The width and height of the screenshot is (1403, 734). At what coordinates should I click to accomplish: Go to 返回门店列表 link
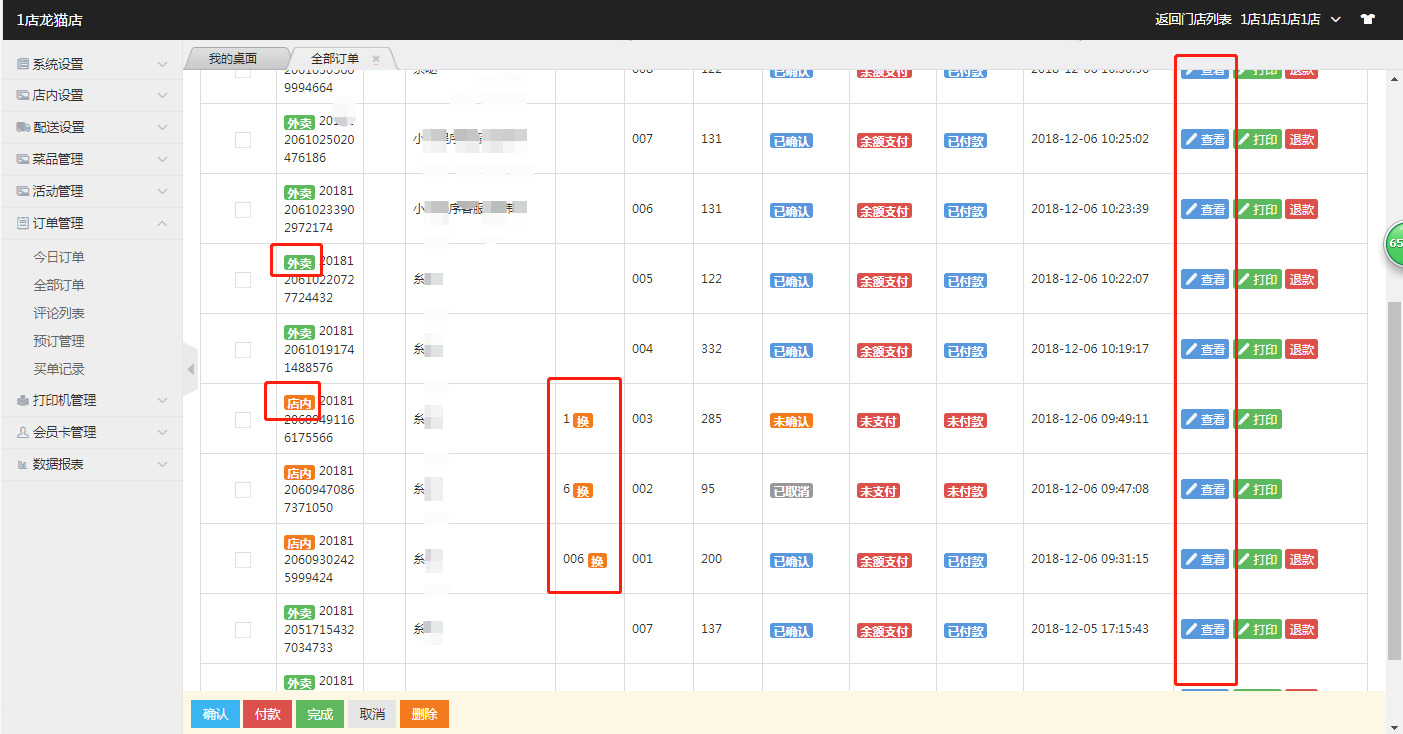click(1193, 19)
